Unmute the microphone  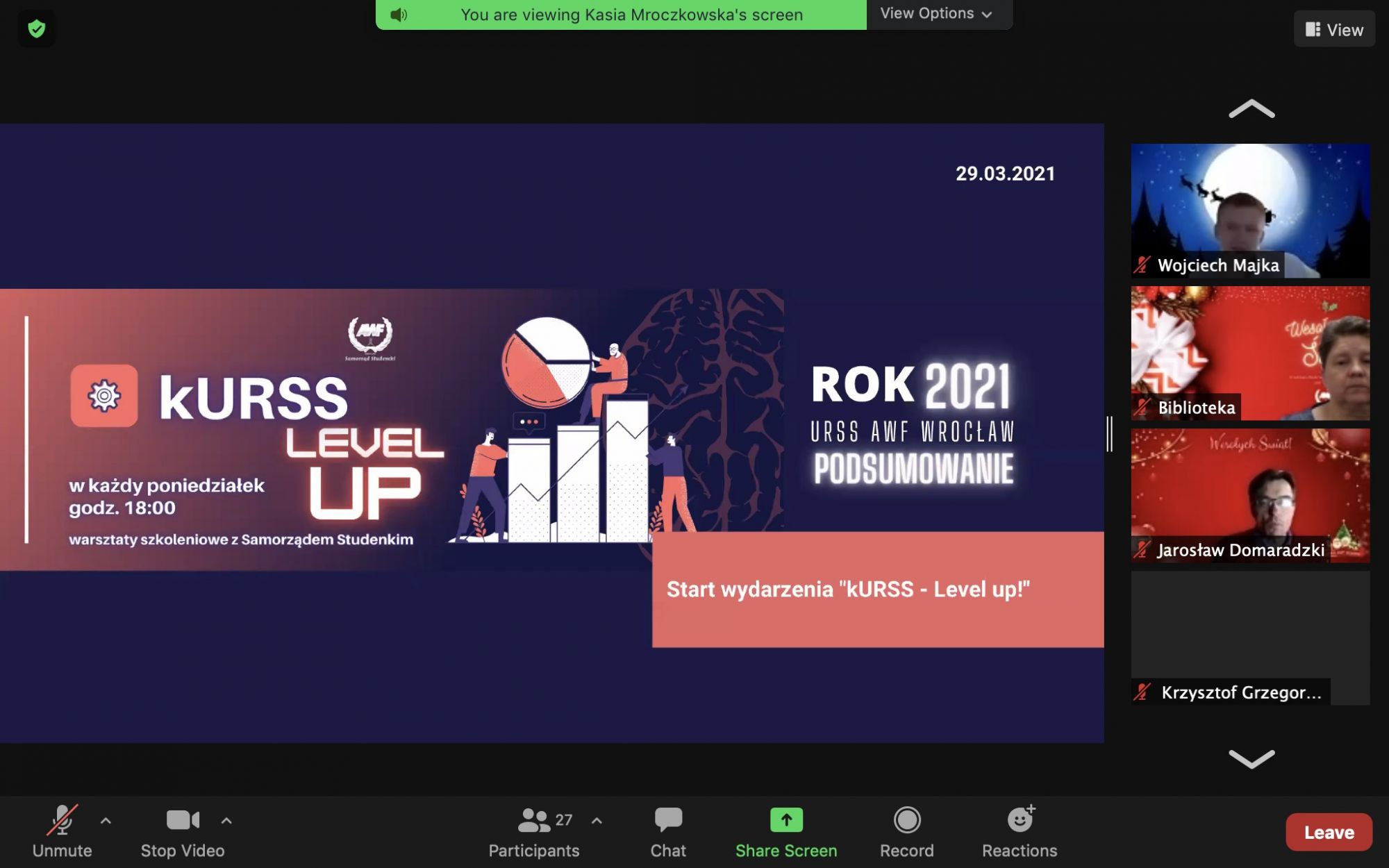pos(62,831)
